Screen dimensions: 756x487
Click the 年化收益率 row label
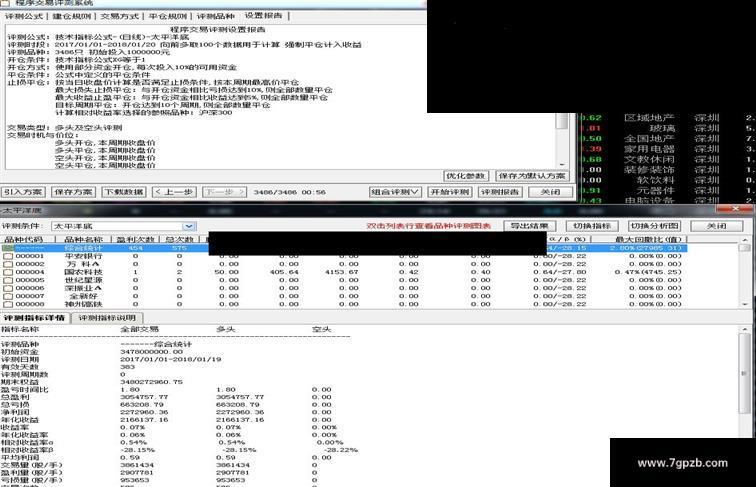(x=25, y=435)
